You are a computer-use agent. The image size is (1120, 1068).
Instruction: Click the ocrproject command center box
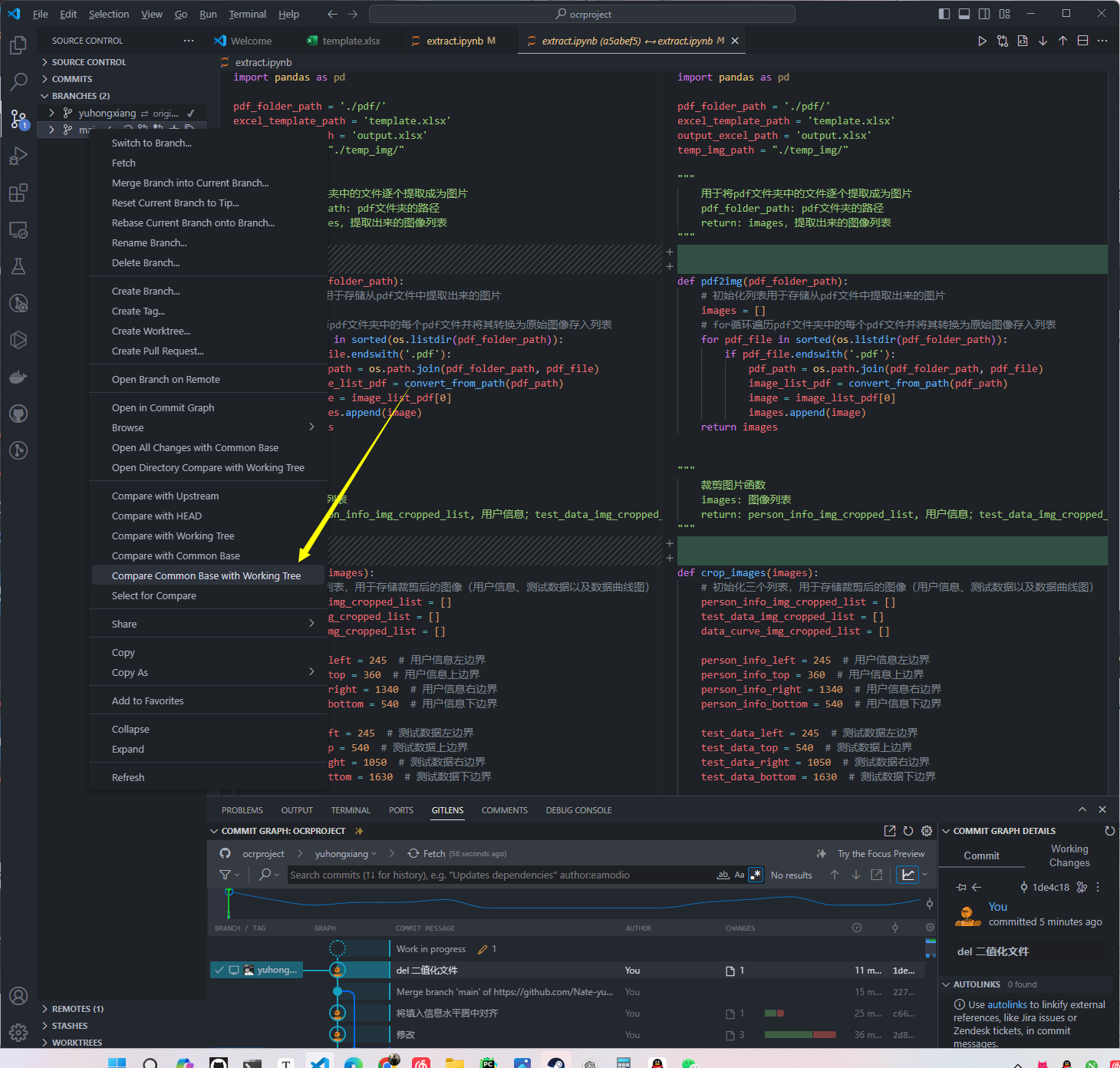click(581, 14)
